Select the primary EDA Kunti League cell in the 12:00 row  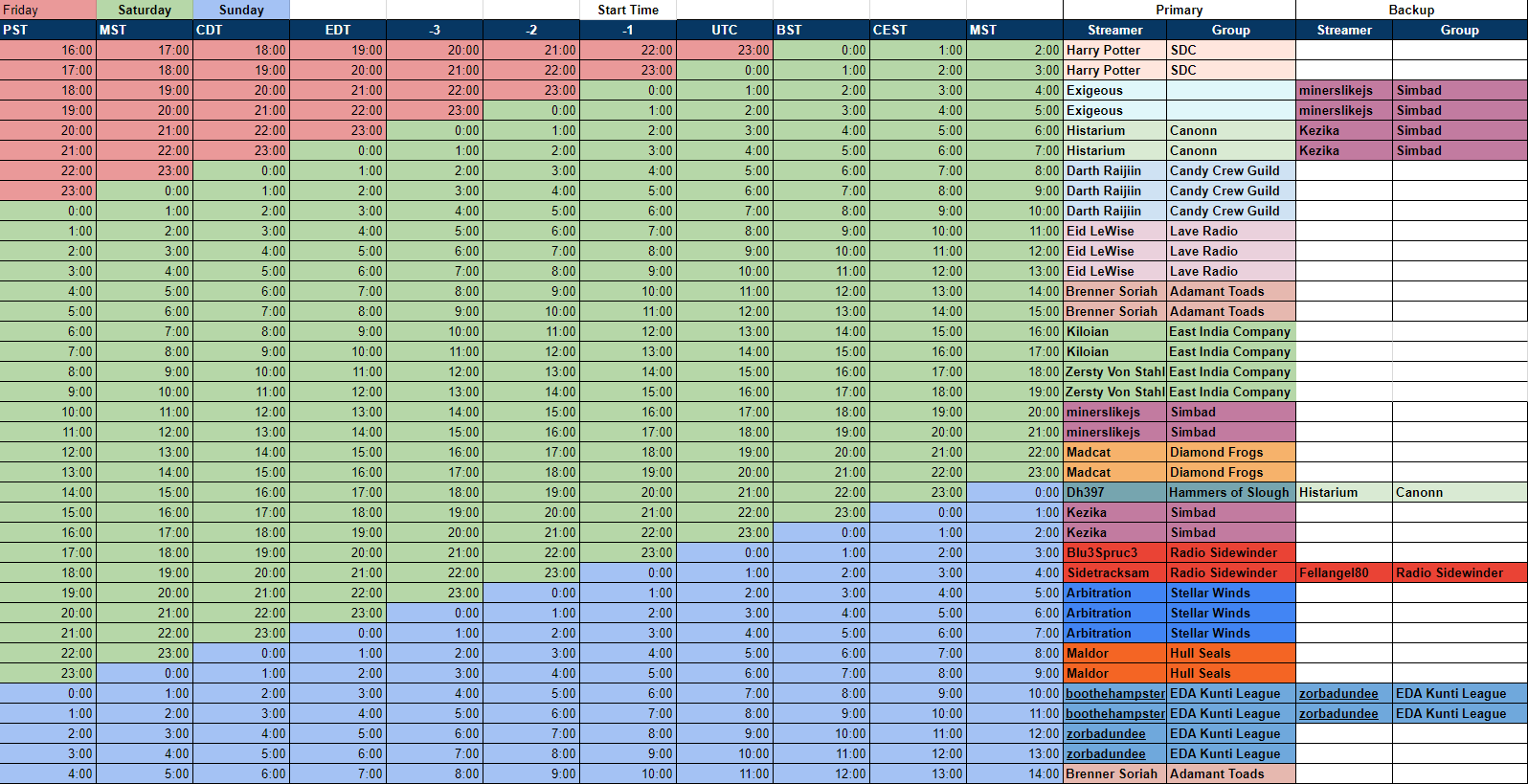[x=1231, y=733]
